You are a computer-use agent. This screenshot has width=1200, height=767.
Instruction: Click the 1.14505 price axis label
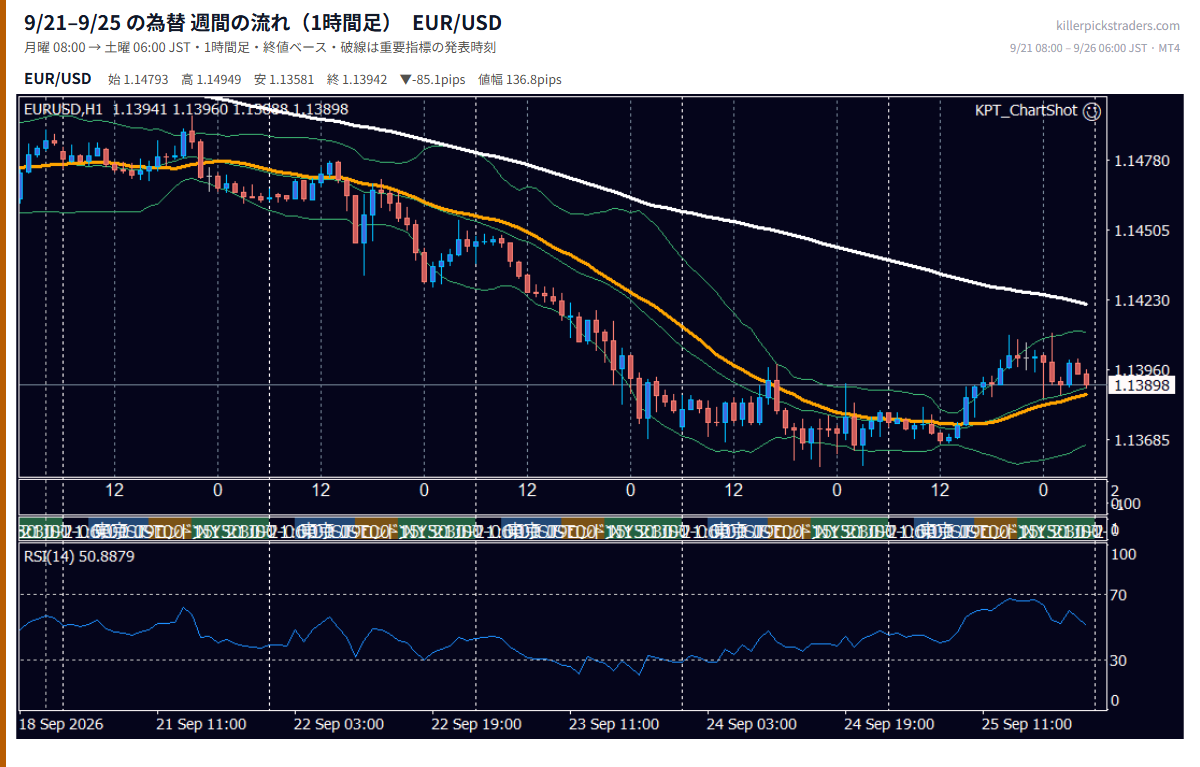pos(1141,230)
